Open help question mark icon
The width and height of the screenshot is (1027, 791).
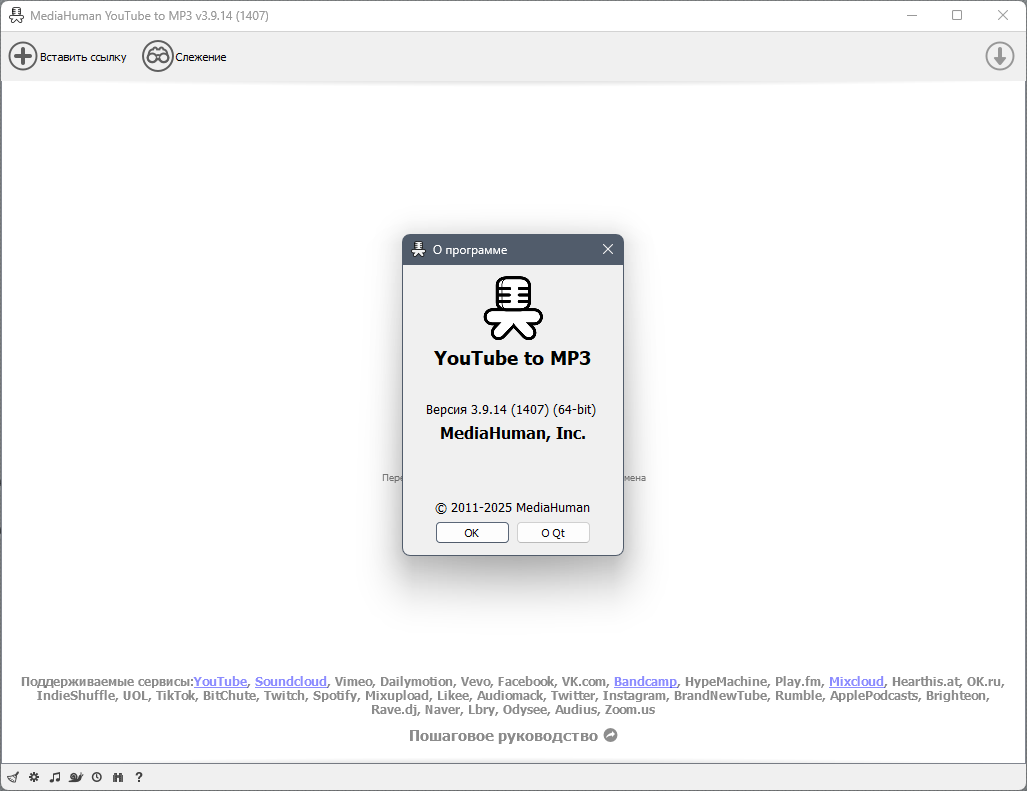pos(139,777)
